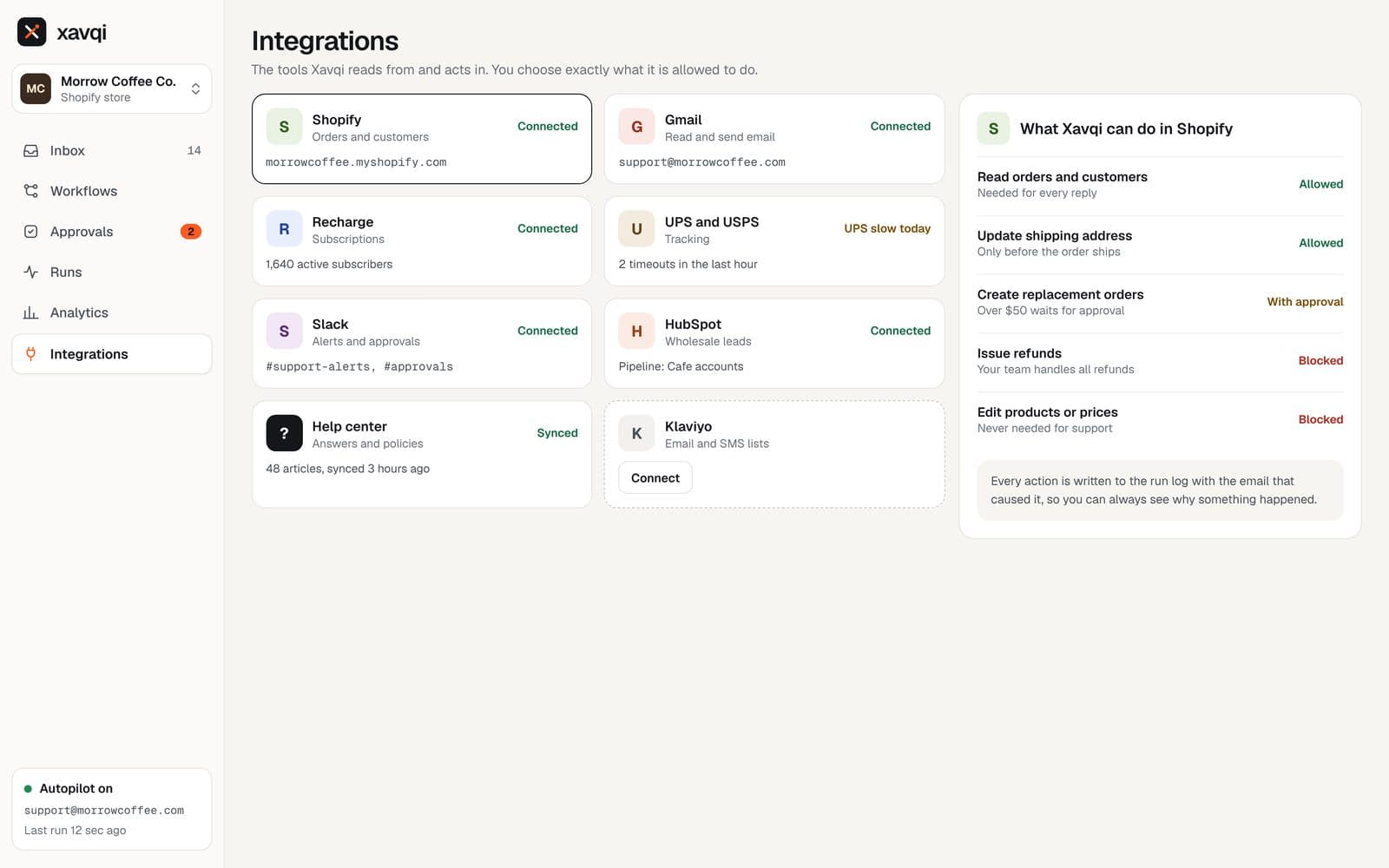1389x868 pixels.
Task: Click the Recharge R icon
Action: point(284,229)
